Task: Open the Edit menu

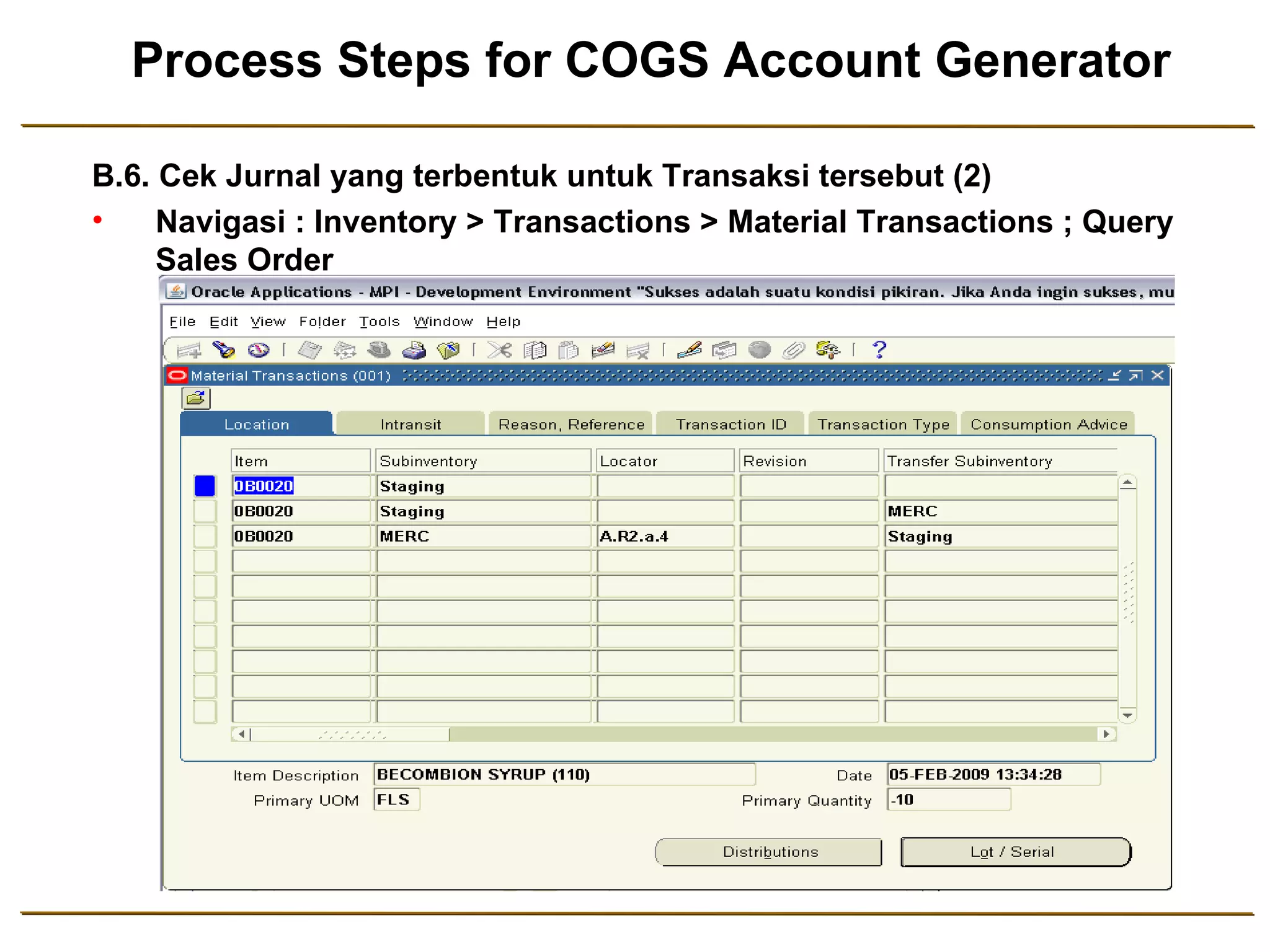Action: coord(223,322)
